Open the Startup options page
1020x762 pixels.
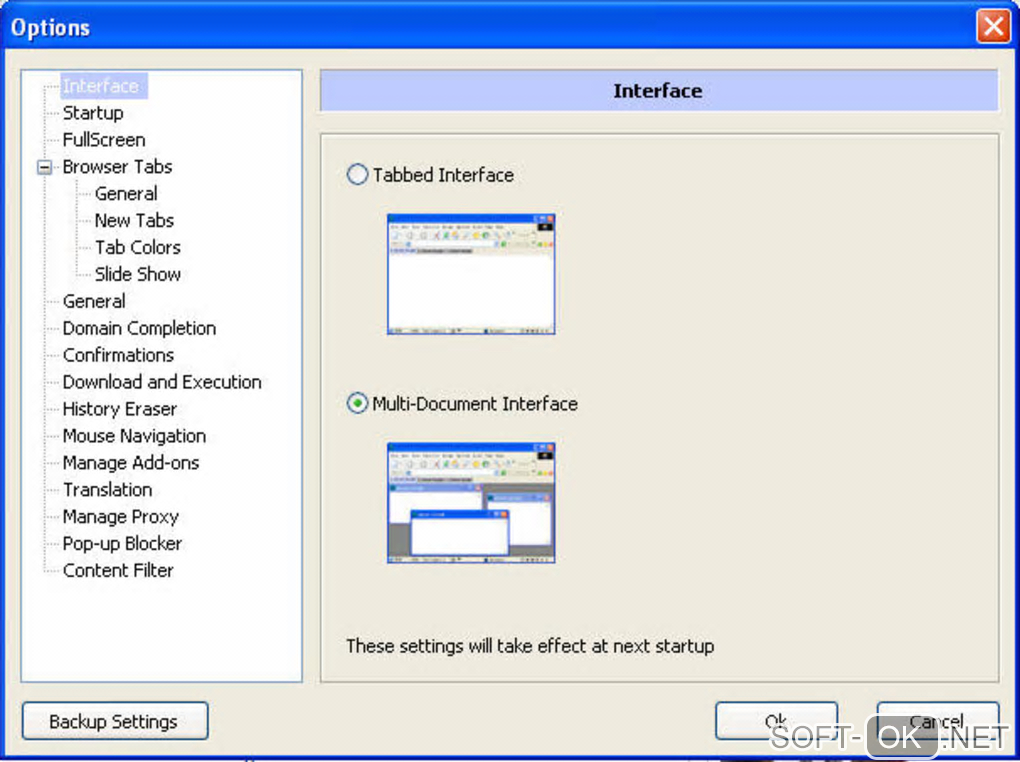[93, 113]
